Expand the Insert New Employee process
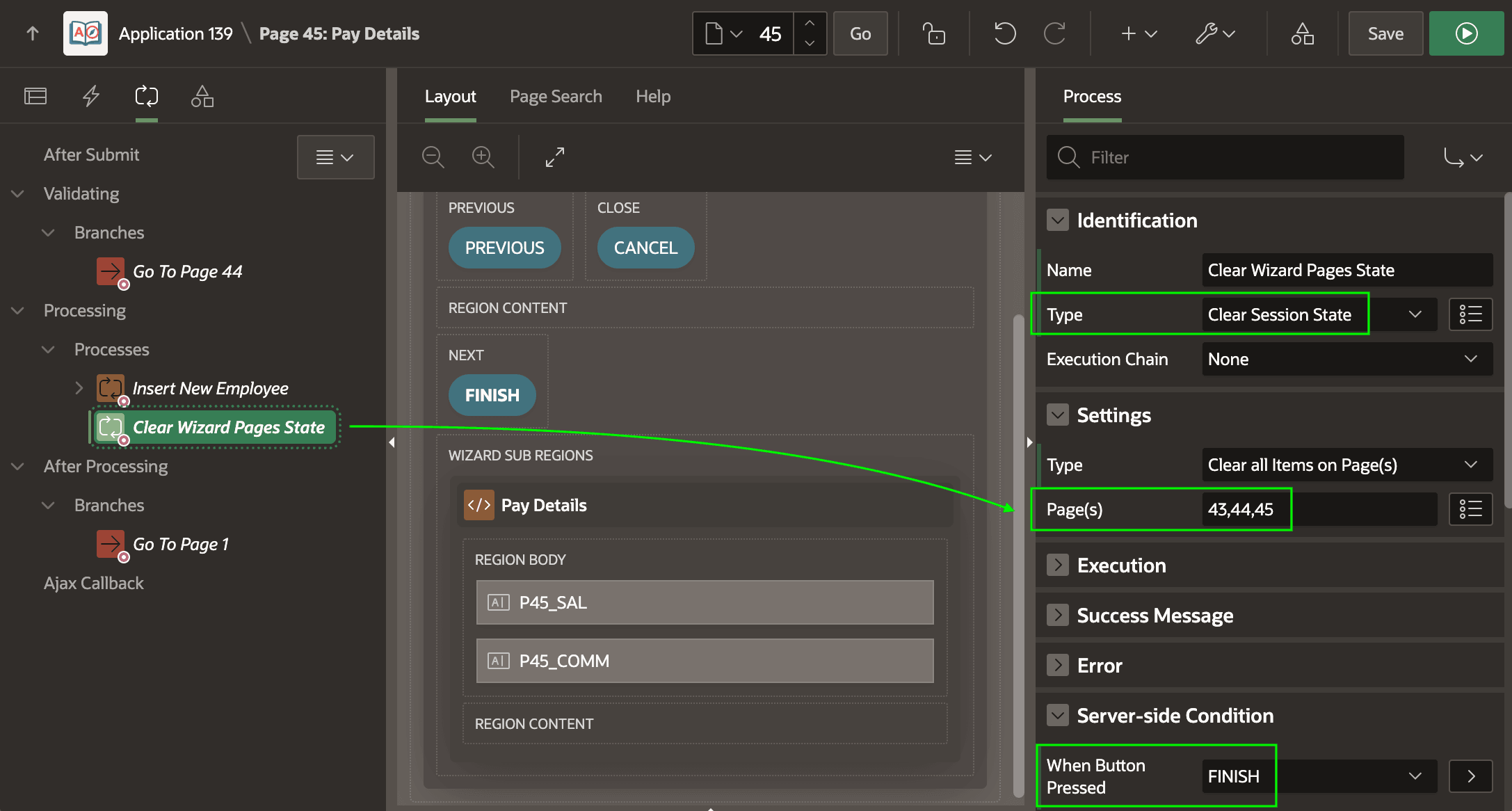1512x811 pixels. [x=79, y=388]
